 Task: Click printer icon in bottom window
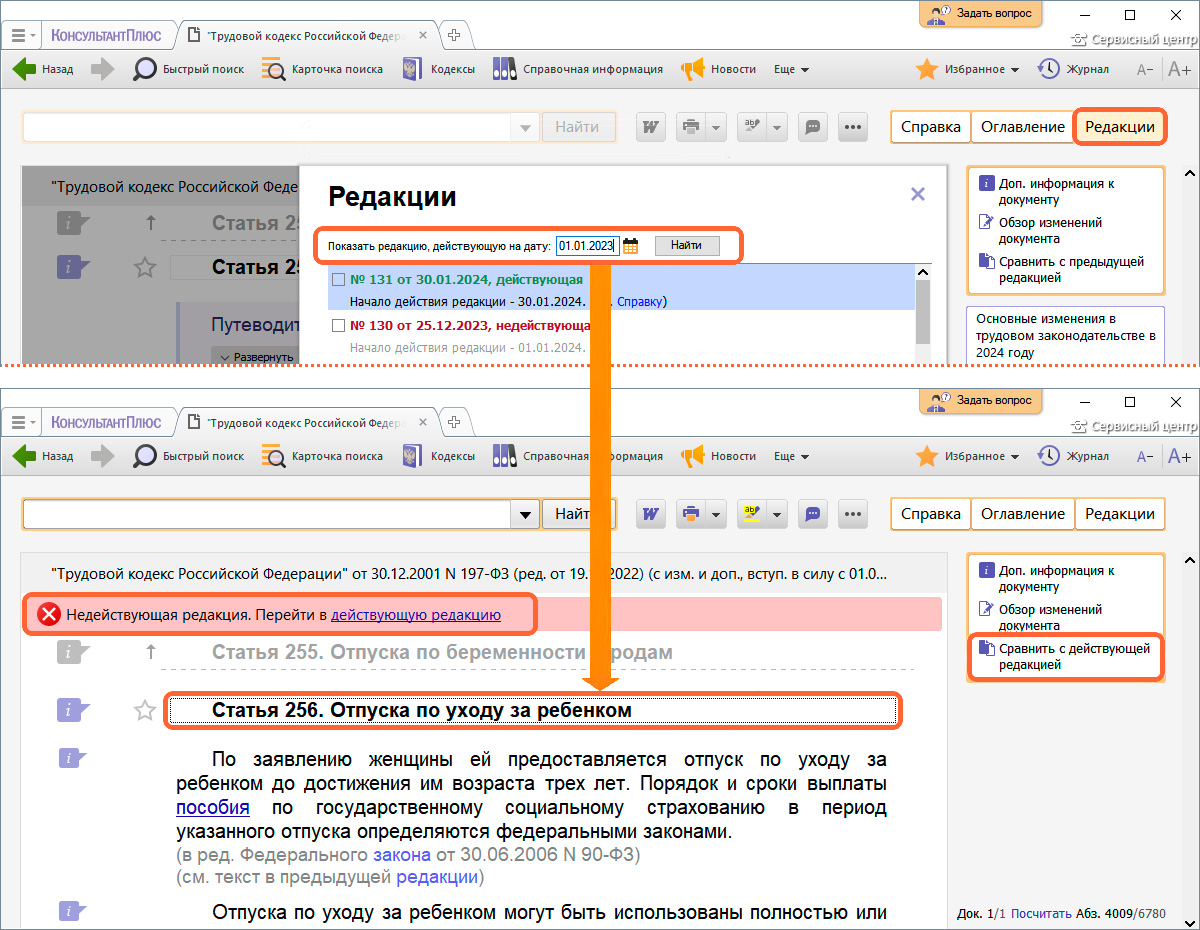click(x=690, y=514)
